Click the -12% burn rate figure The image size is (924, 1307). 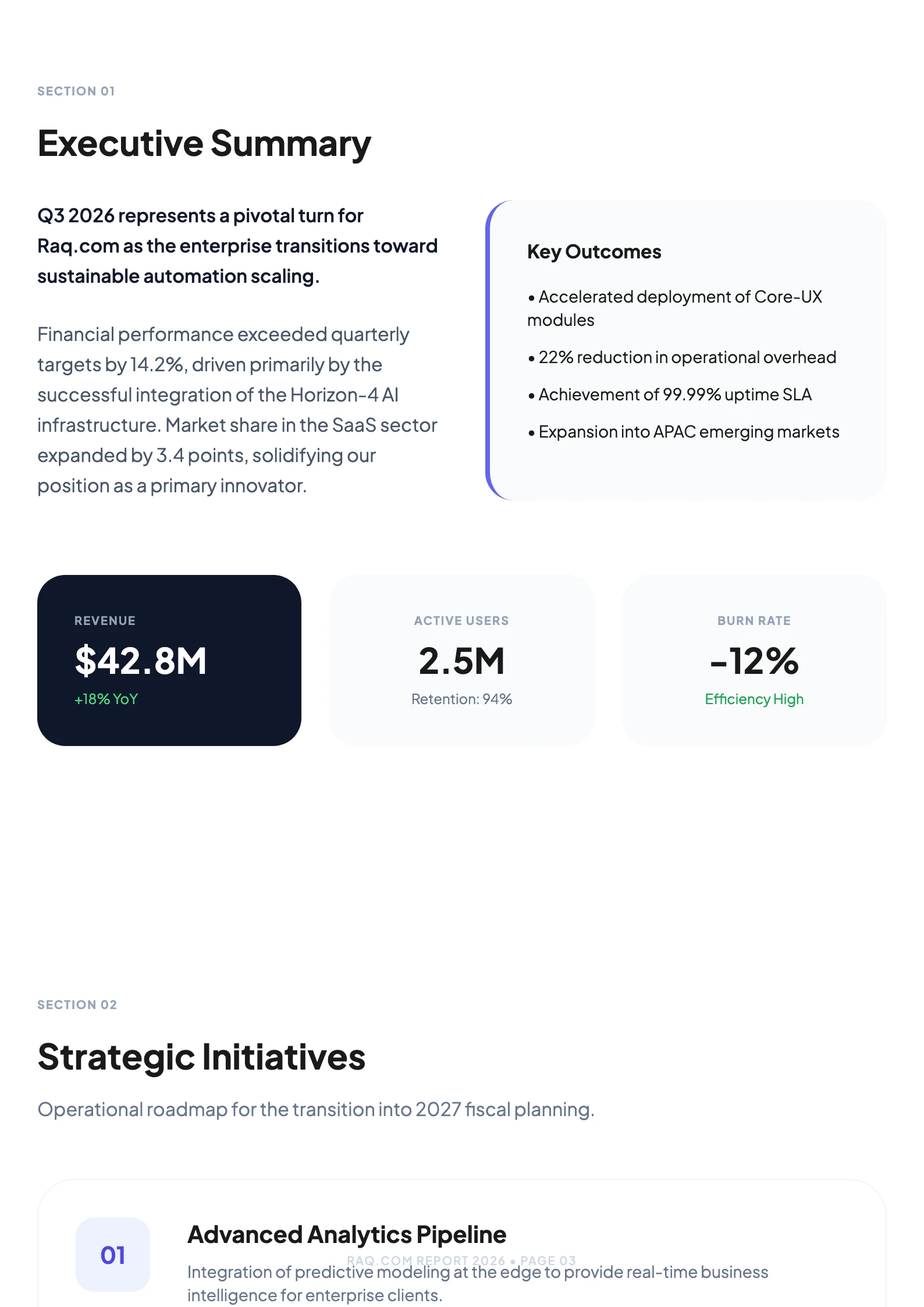[x=754, y=661]
